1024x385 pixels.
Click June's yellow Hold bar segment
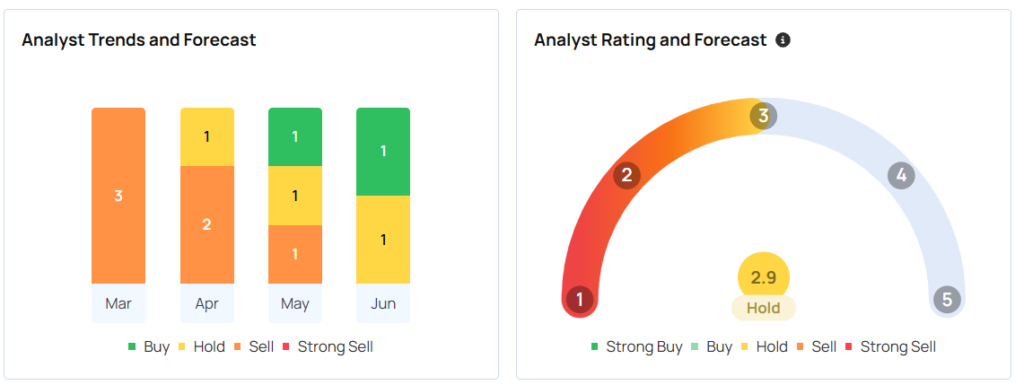pos(383,239)
